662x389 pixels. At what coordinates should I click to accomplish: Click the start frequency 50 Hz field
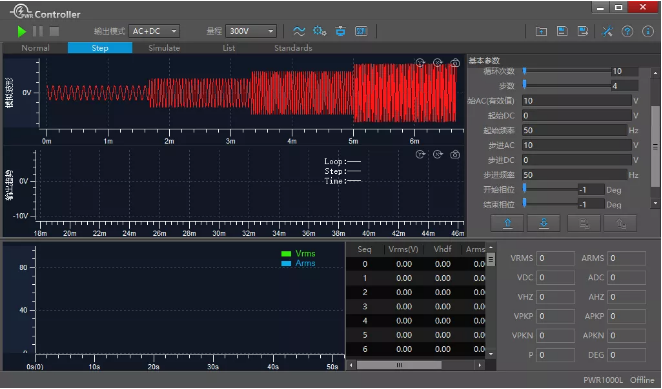pos(575,130)
